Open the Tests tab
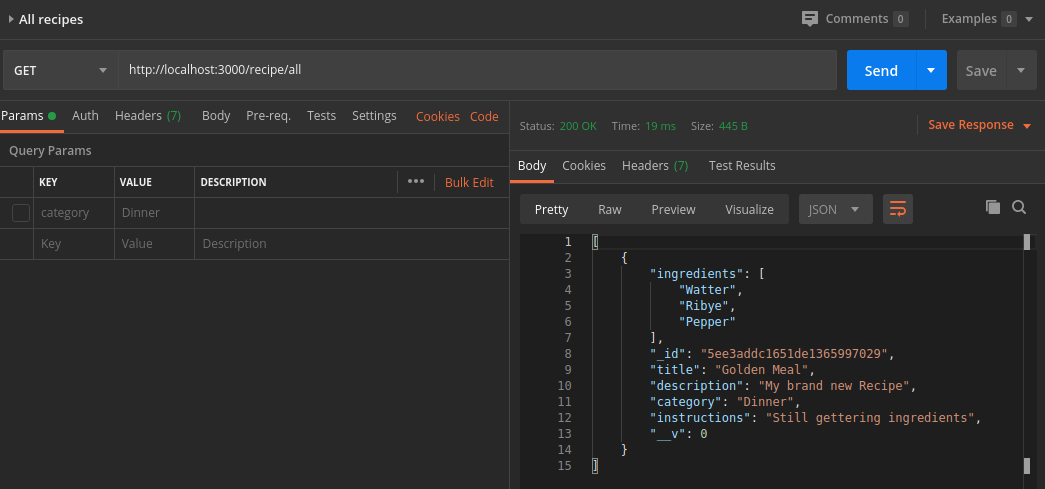The image size is (1045, 489). pos(321,116)
